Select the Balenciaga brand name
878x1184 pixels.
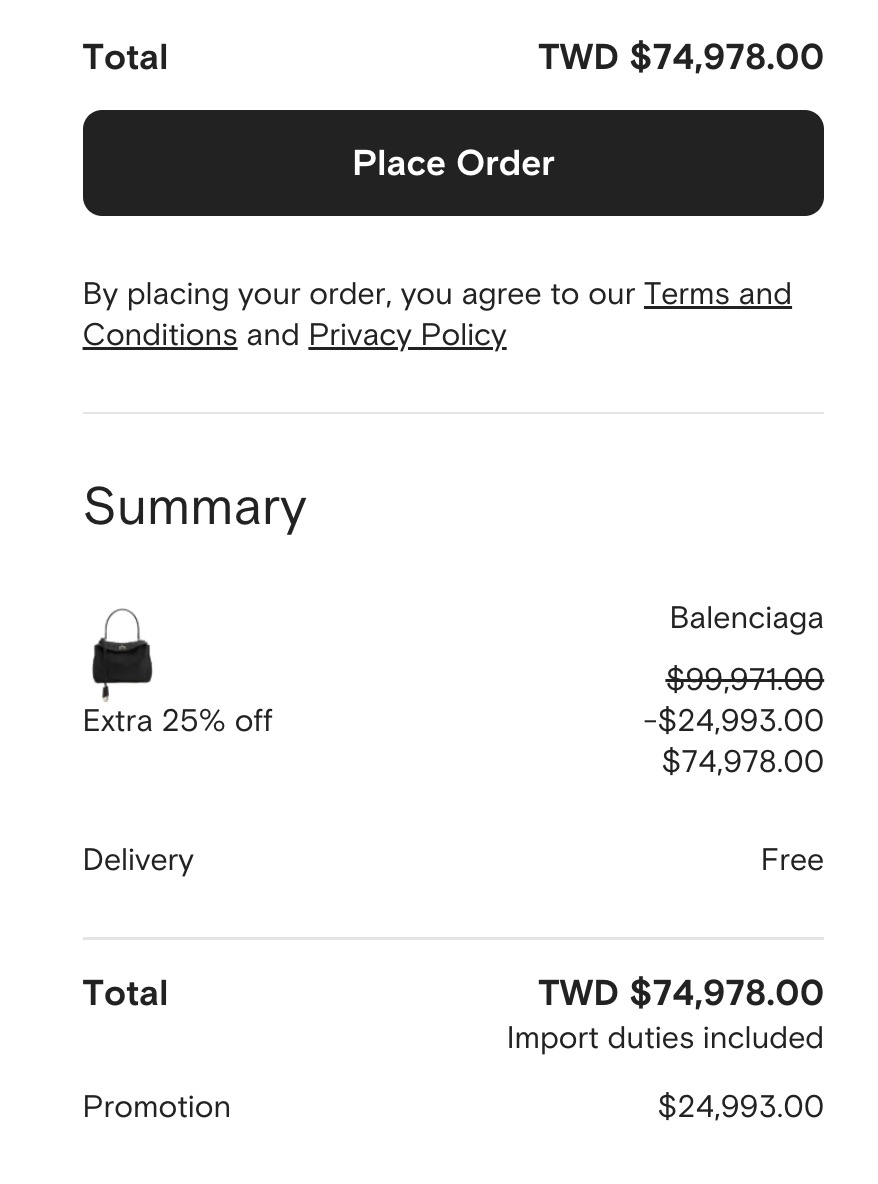click(746, 618)
